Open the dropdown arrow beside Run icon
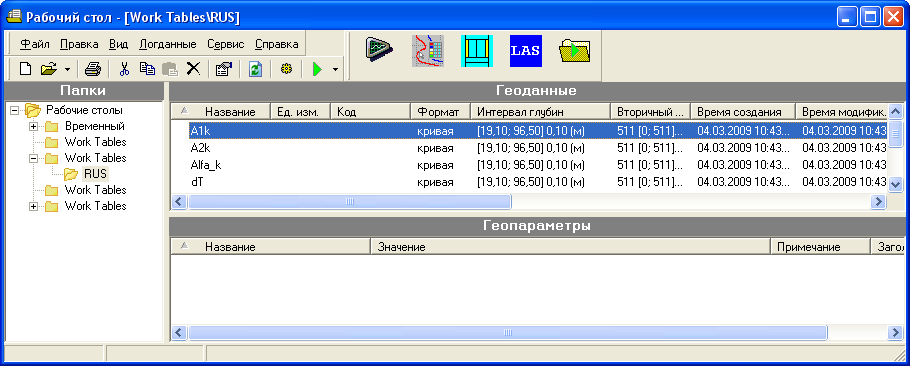This screenshot has height=366, width=910. click(335, 70)
